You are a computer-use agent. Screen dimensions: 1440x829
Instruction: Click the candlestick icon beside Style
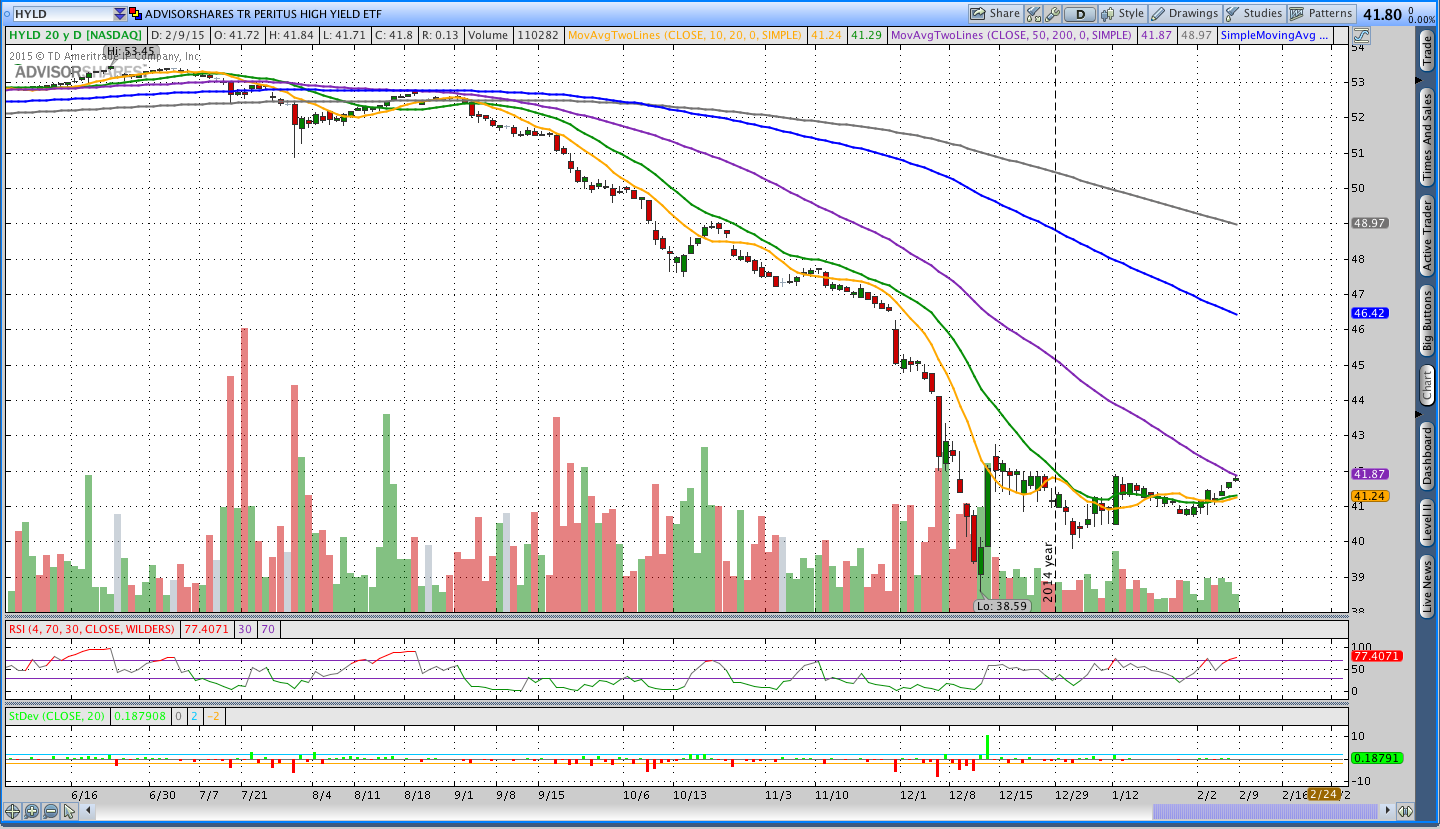[x=1107, y=14]
